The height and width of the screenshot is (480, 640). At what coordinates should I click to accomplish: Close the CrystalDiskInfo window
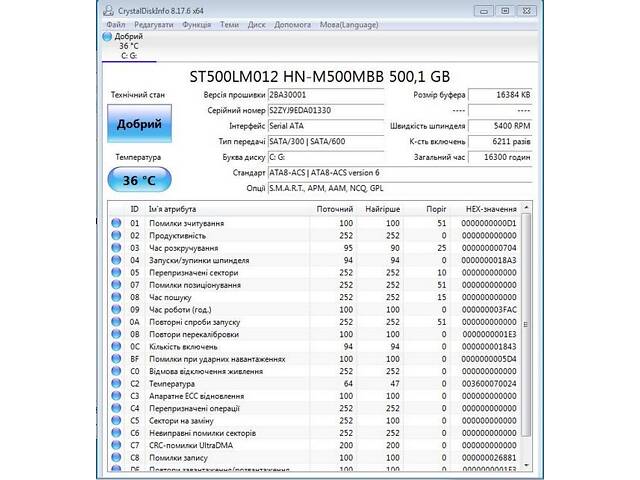tap(527, 11)
